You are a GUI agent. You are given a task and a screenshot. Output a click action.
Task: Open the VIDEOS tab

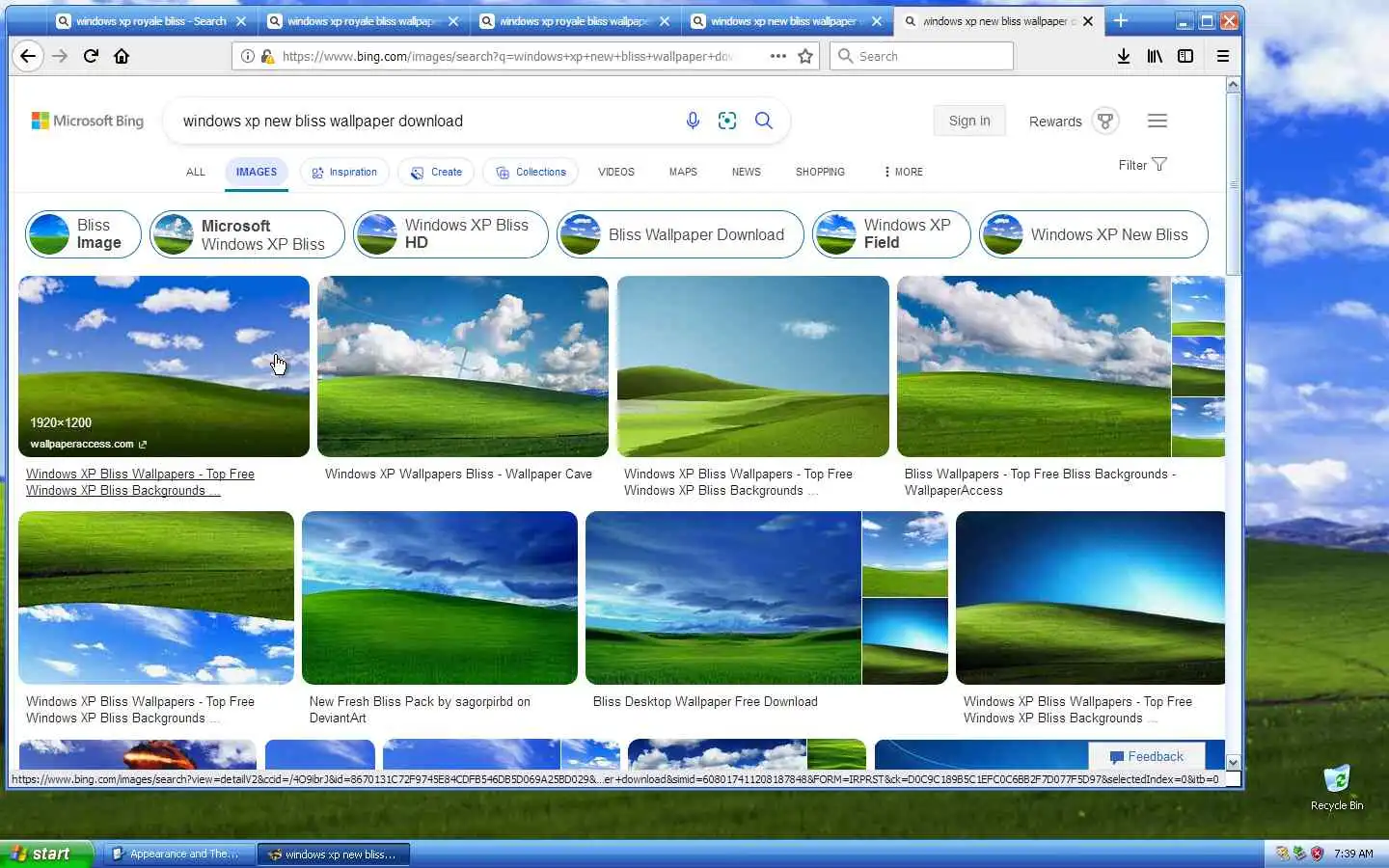pos(616,172)
